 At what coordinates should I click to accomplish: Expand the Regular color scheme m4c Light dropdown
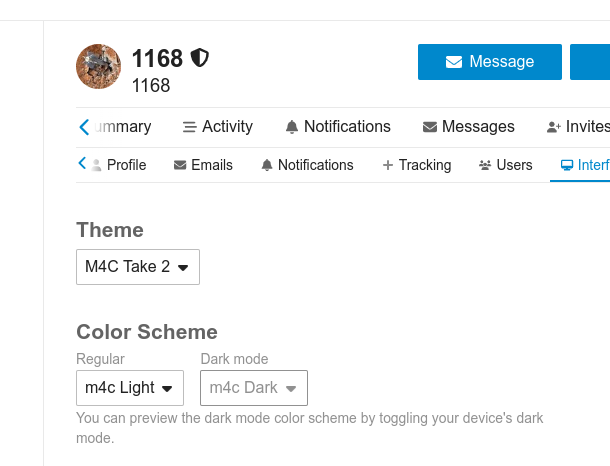[130, 388]
